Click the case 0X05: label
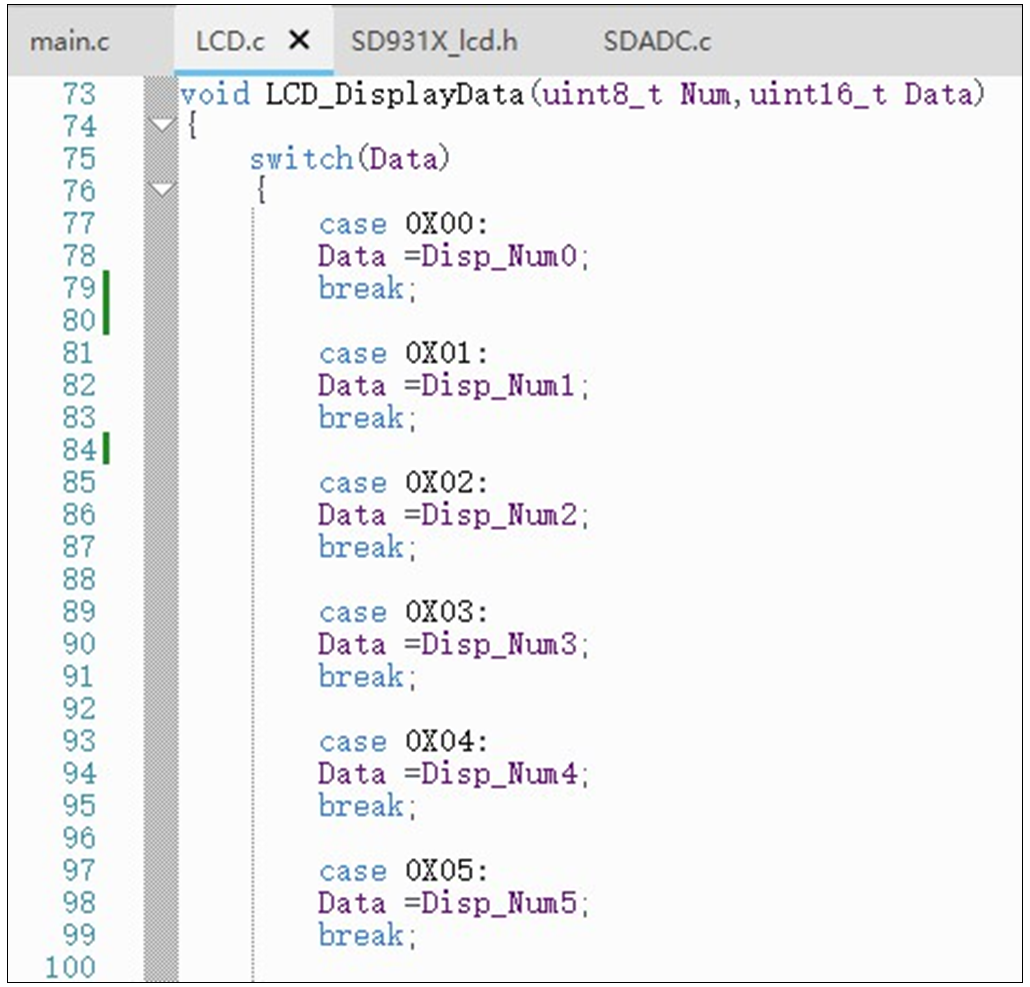 point(403,871)
